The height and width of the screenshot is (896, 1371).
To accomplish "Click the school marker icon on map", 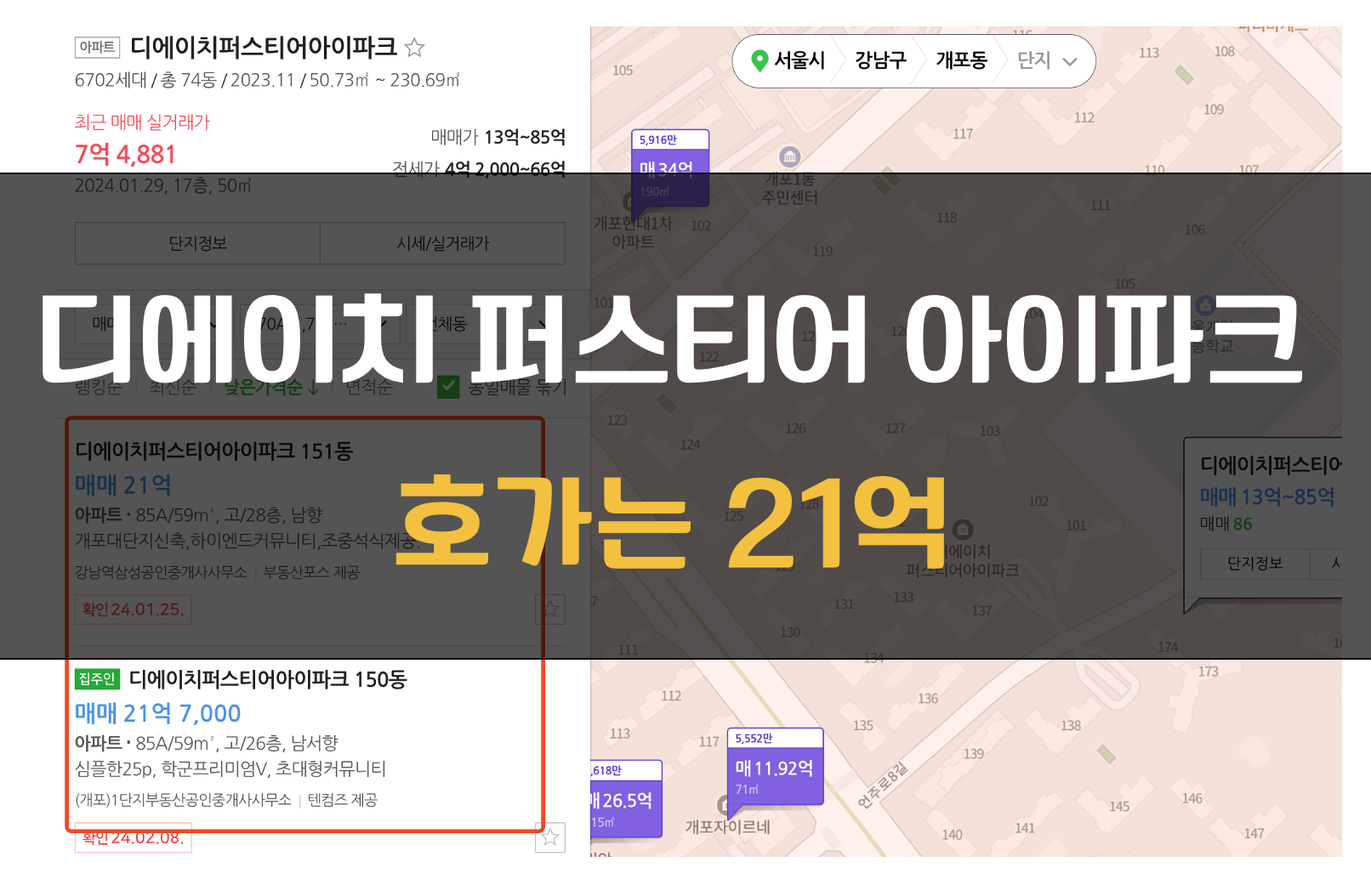I will click(x=1204, y=305).
